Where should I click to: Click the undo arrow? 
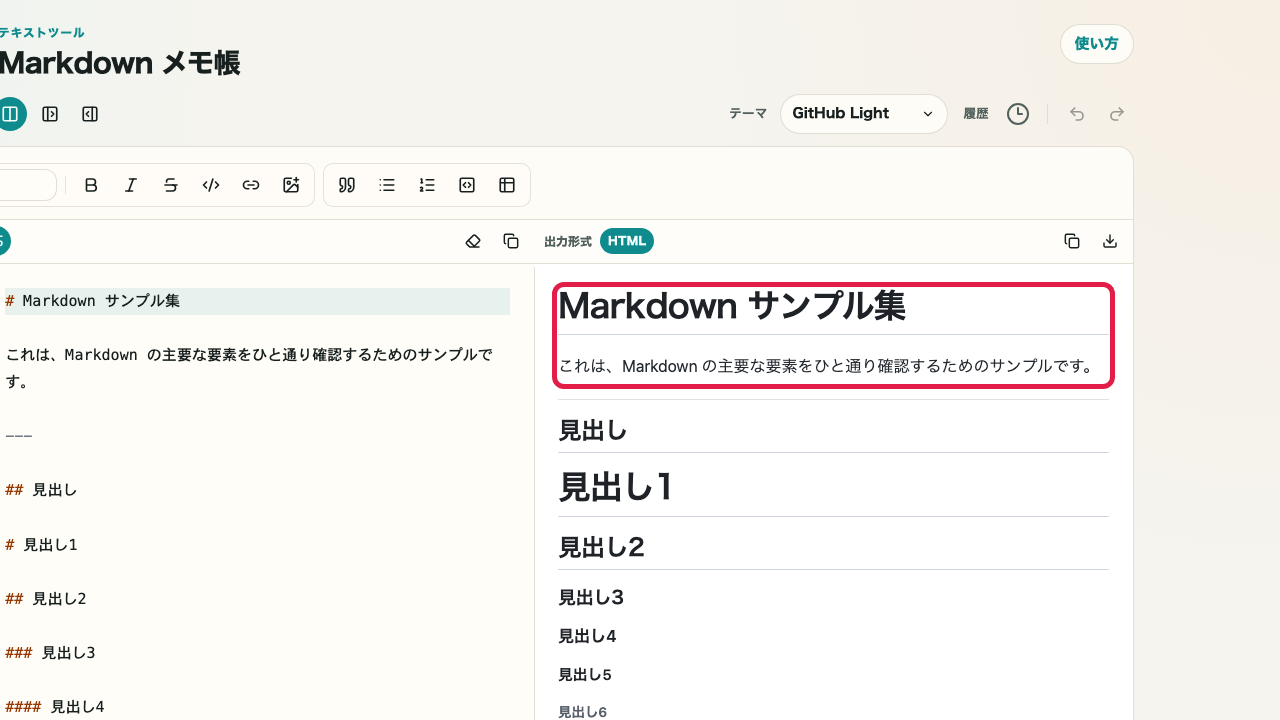1077,114
